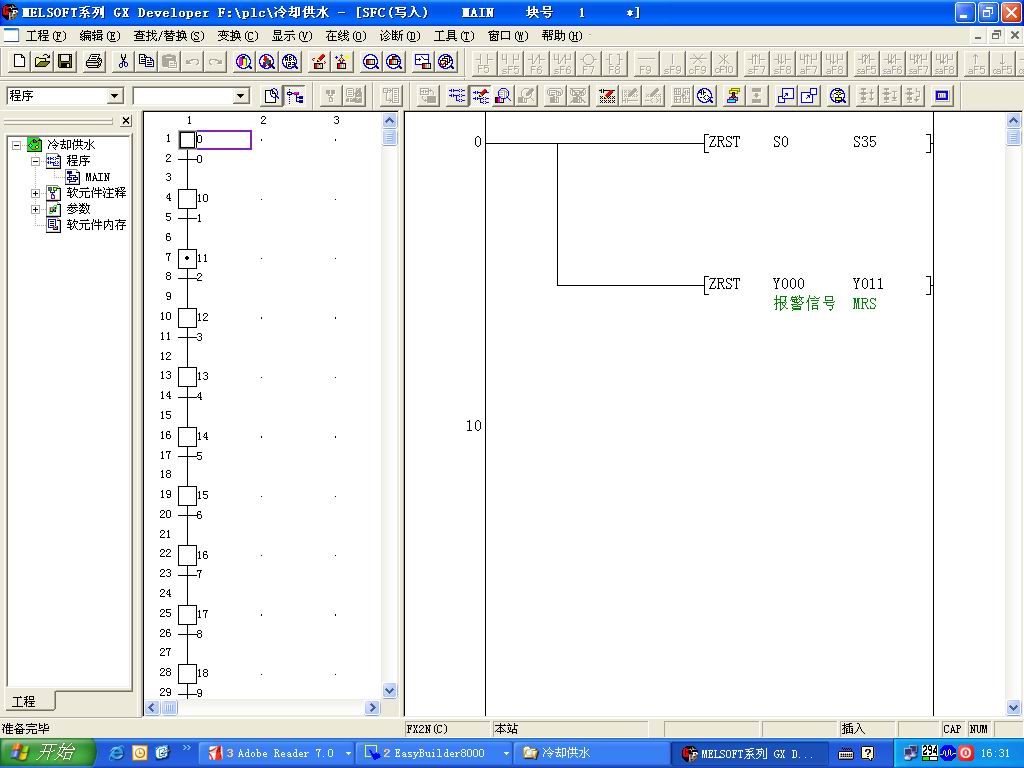The image size is (1024, 768).
Task: Switch to EasyBuilder8000 taskbar button
Action: point(432,753)
